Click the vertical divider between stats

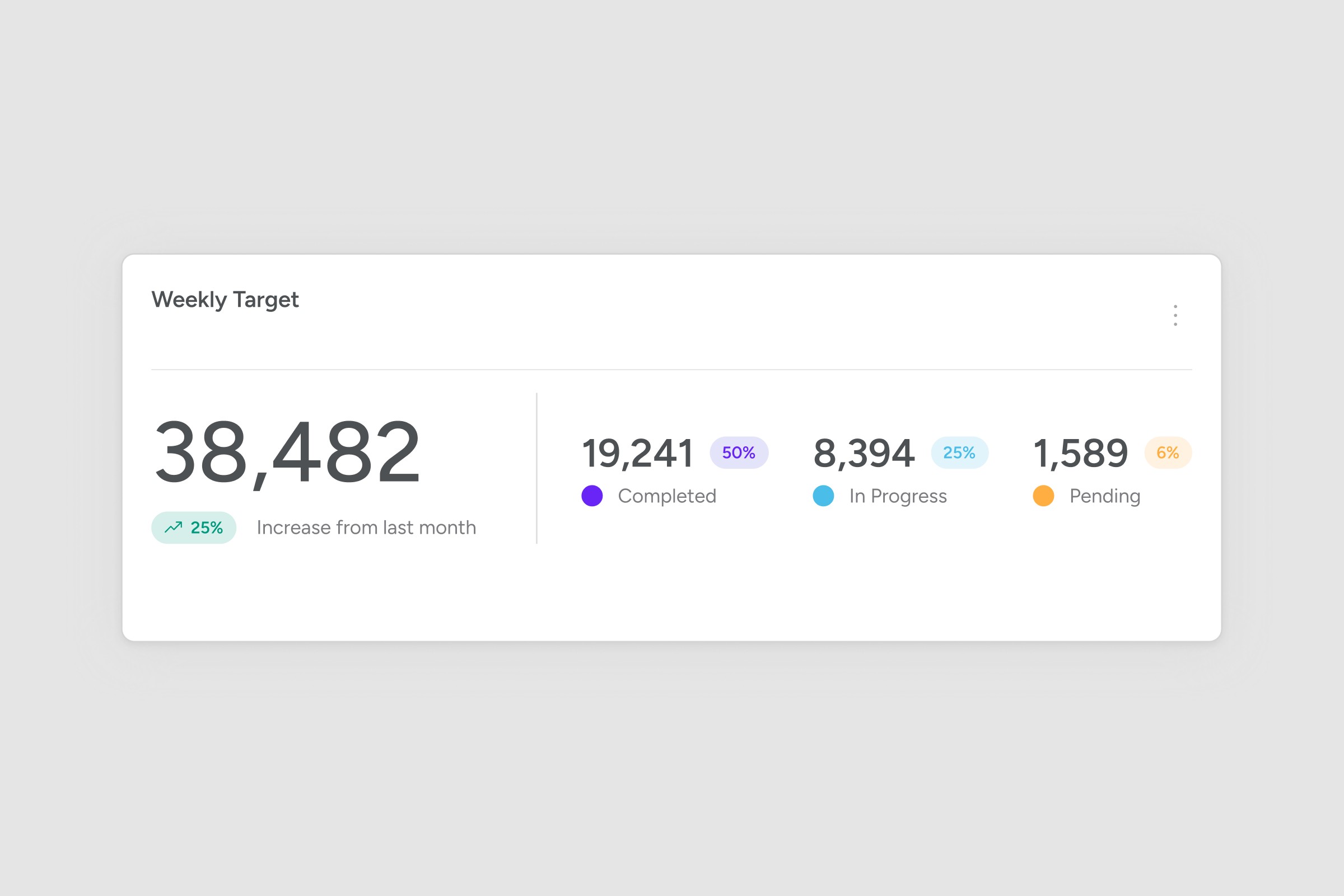click(536, 469)
